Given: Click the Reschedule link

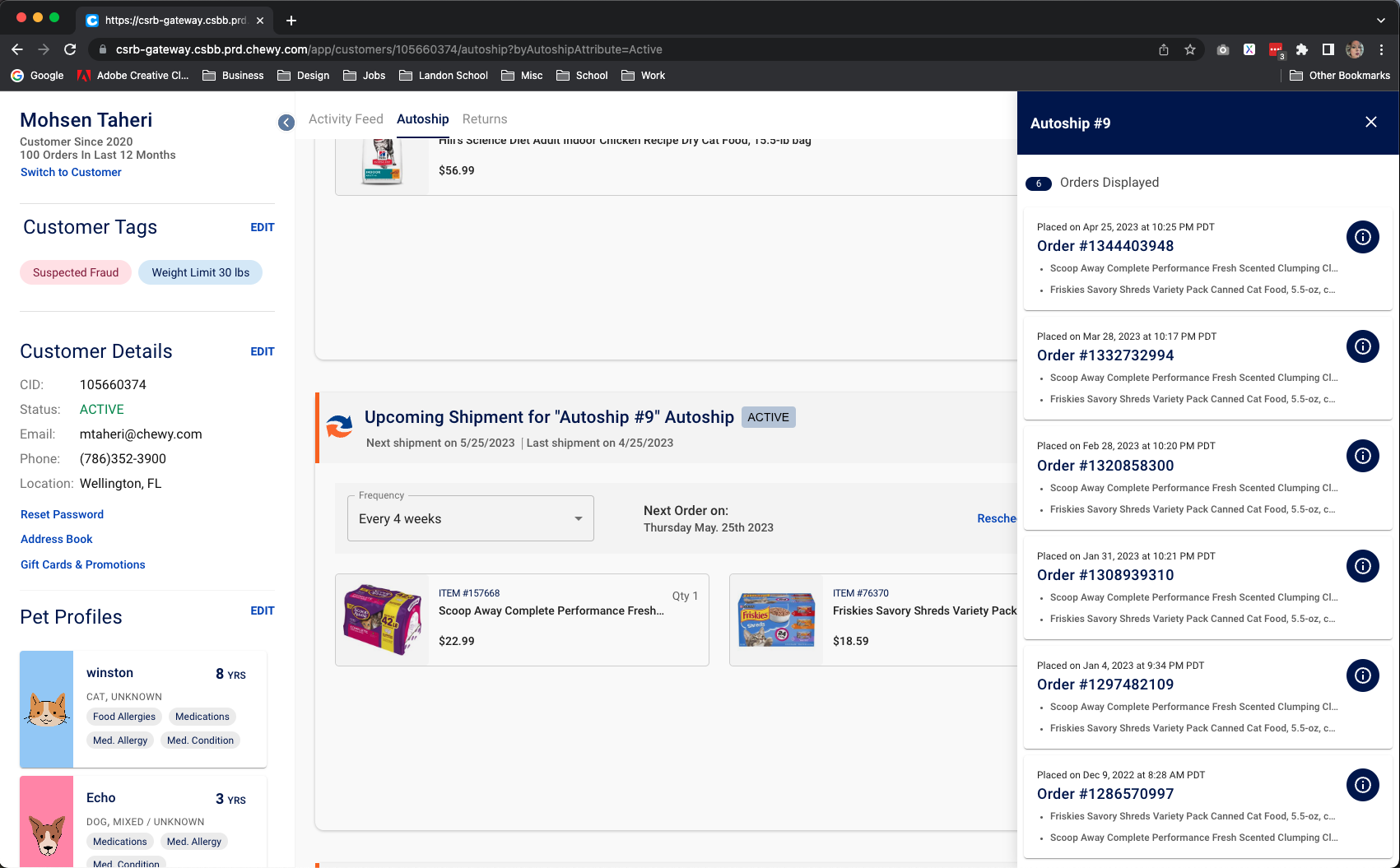Looking at the screenshot, I should [997, 518].
